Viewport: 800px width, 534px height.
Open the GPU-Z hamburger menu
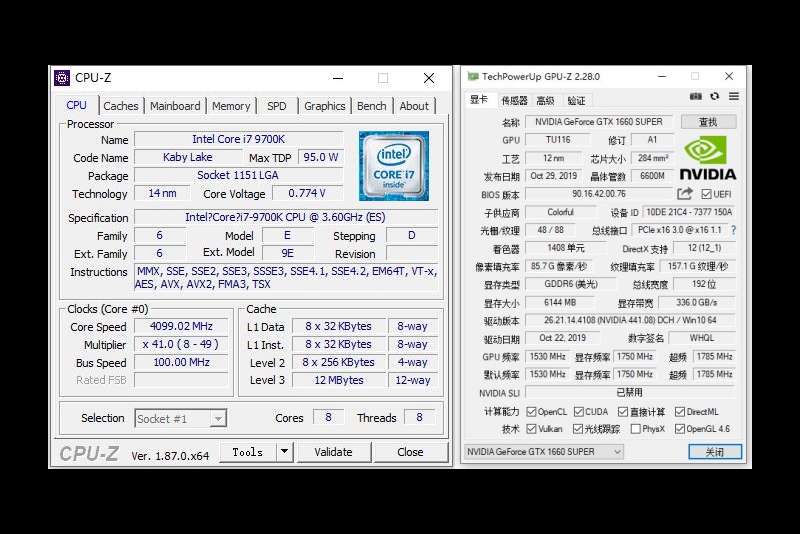tap(734, 96)
